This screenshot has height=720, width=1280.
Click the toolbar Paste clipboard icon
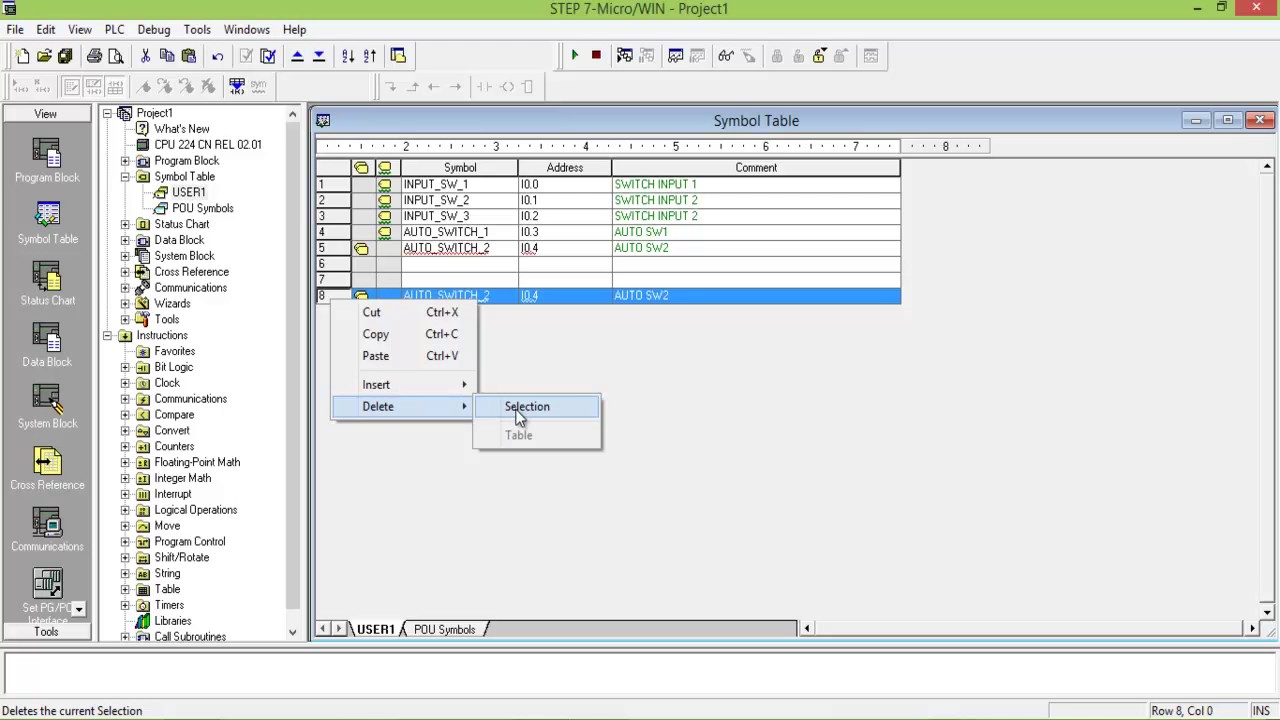point(188,56)
